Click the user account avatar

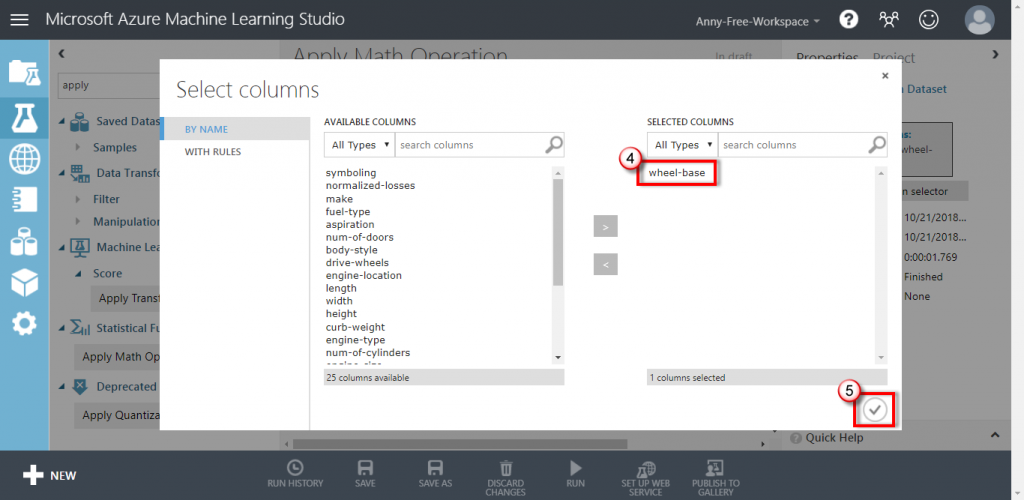coord(980,20)
